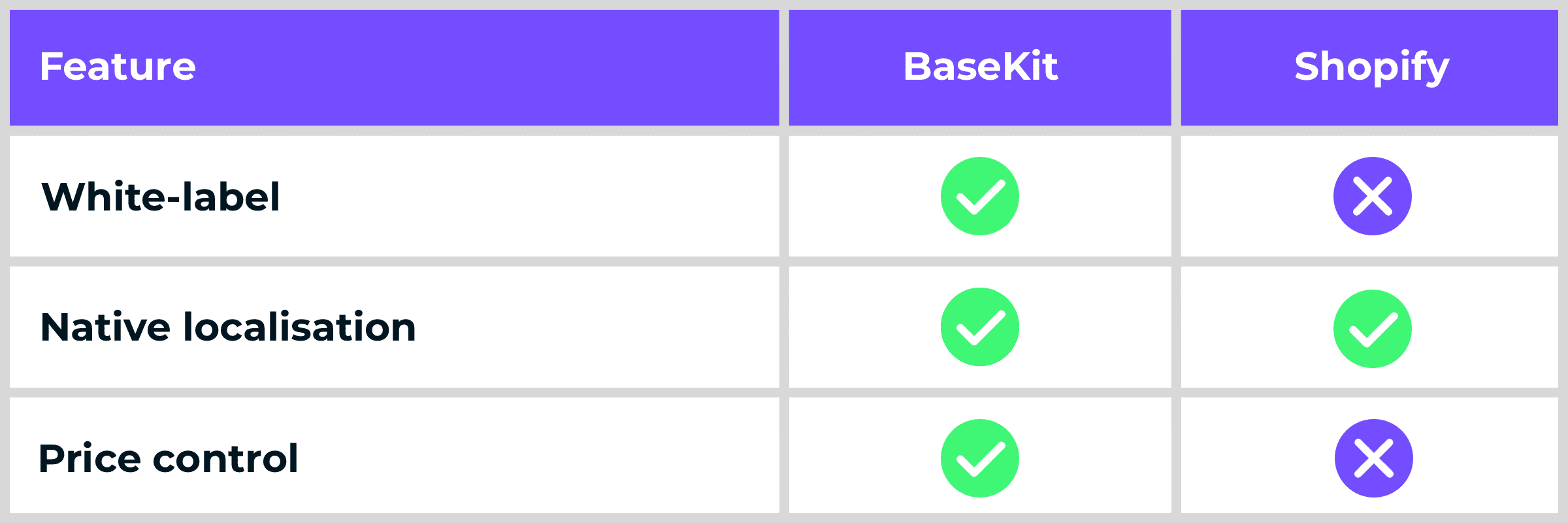1568x523 pixels.
Task: Click the green checkmark for BaseKit White-label
Action: pyautogui.click(x=979, y=196)
